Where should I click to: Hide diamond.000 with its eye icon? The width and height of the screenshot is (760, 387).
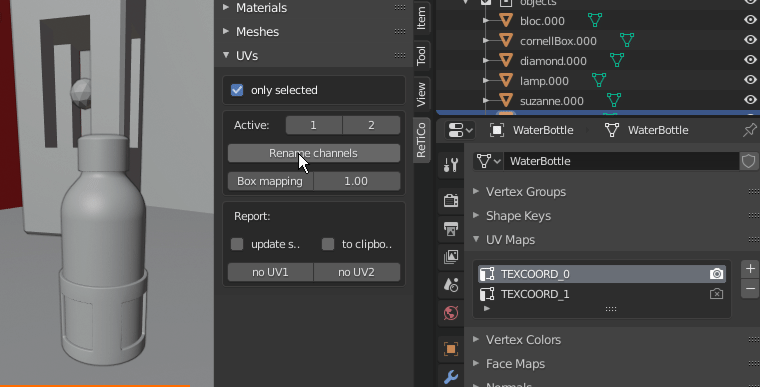click(750, 60)
